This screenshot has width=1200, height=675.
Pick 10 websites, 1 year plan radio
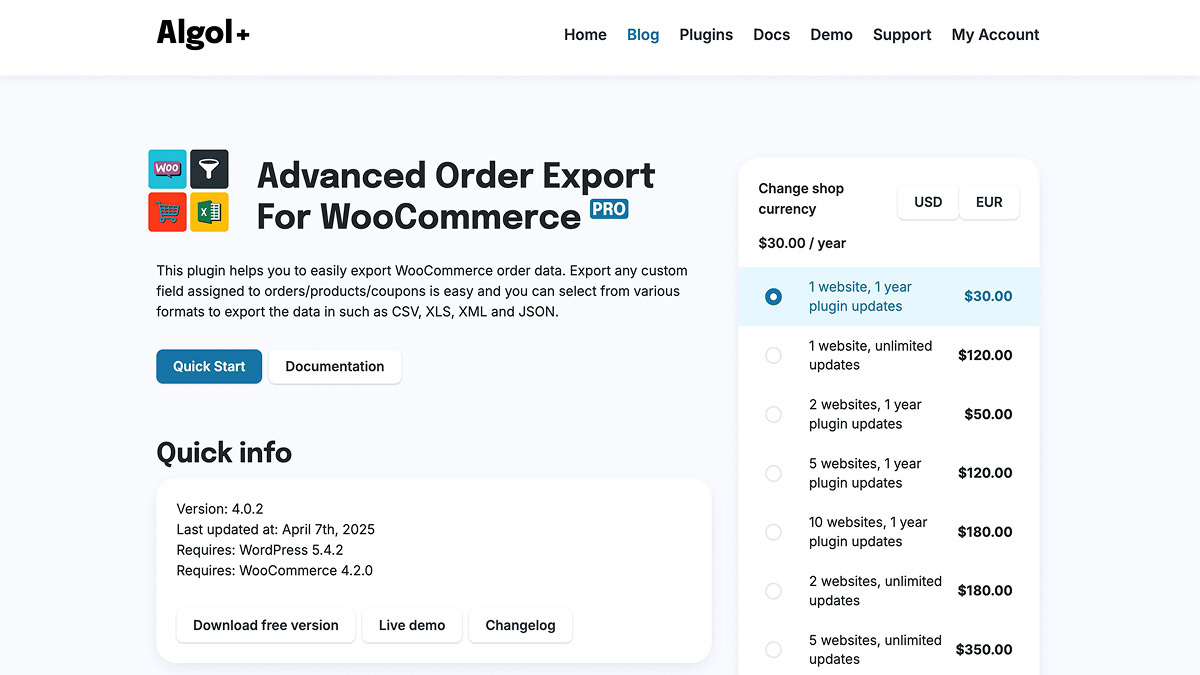(x=773, y=532)
